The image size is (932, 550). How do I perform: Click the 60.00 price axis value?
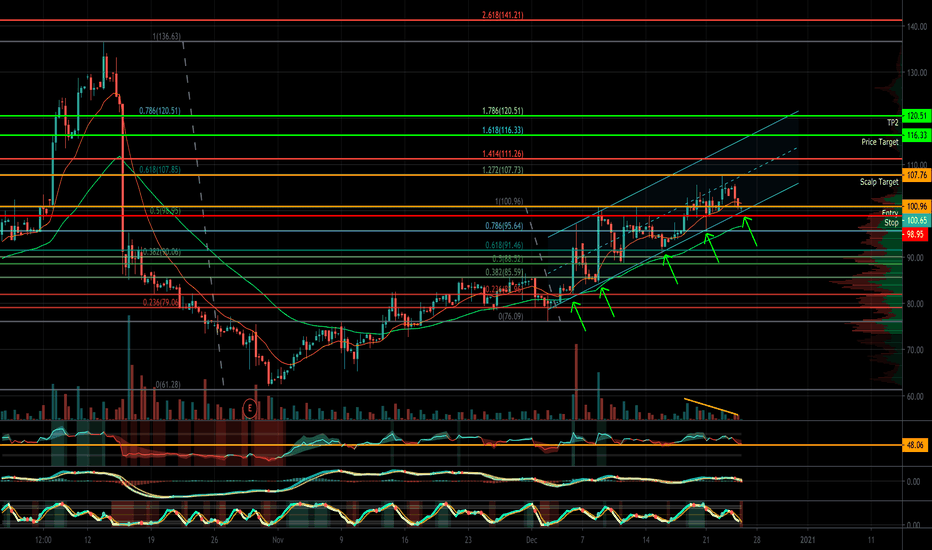[x=915, y=397]
